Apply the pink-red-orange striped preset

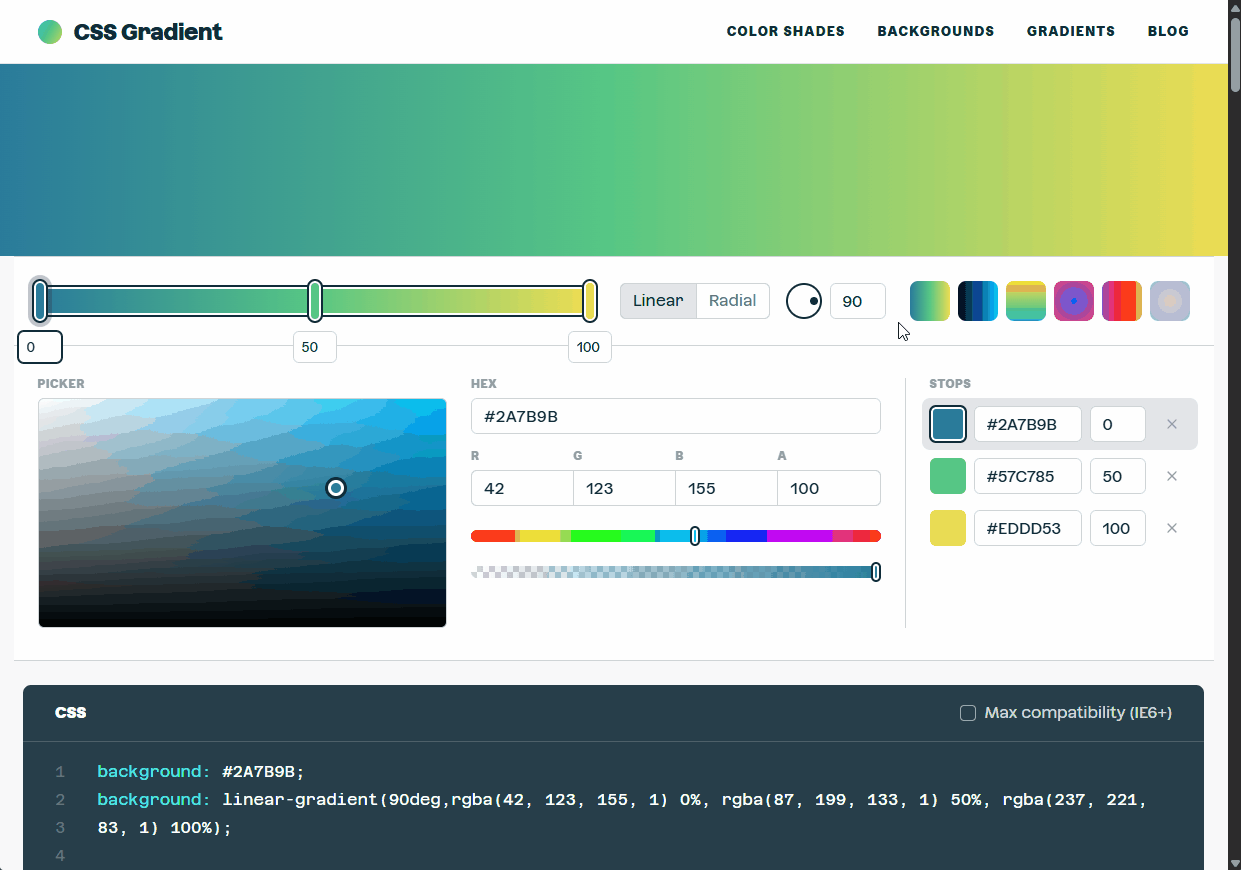click(1121, 301)
